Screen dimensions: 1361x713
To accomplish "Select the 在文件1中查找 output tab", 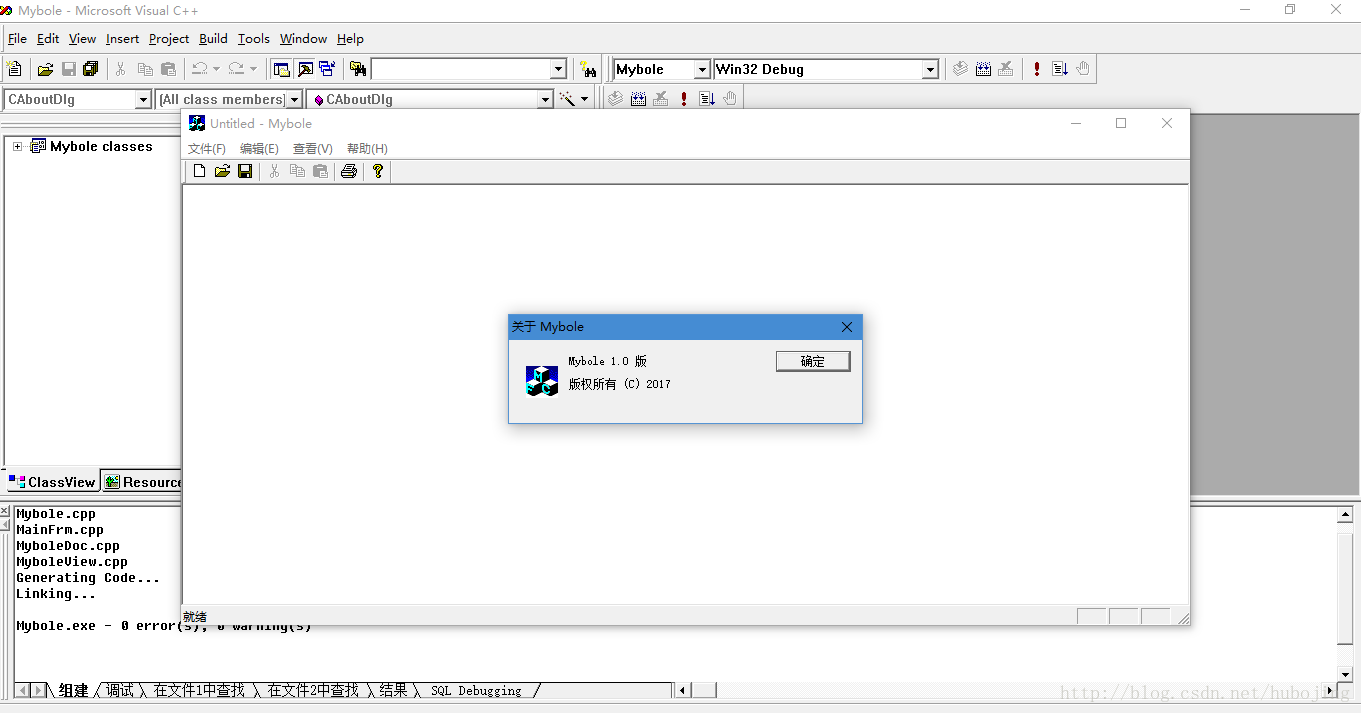I will [x=199, y=690].
